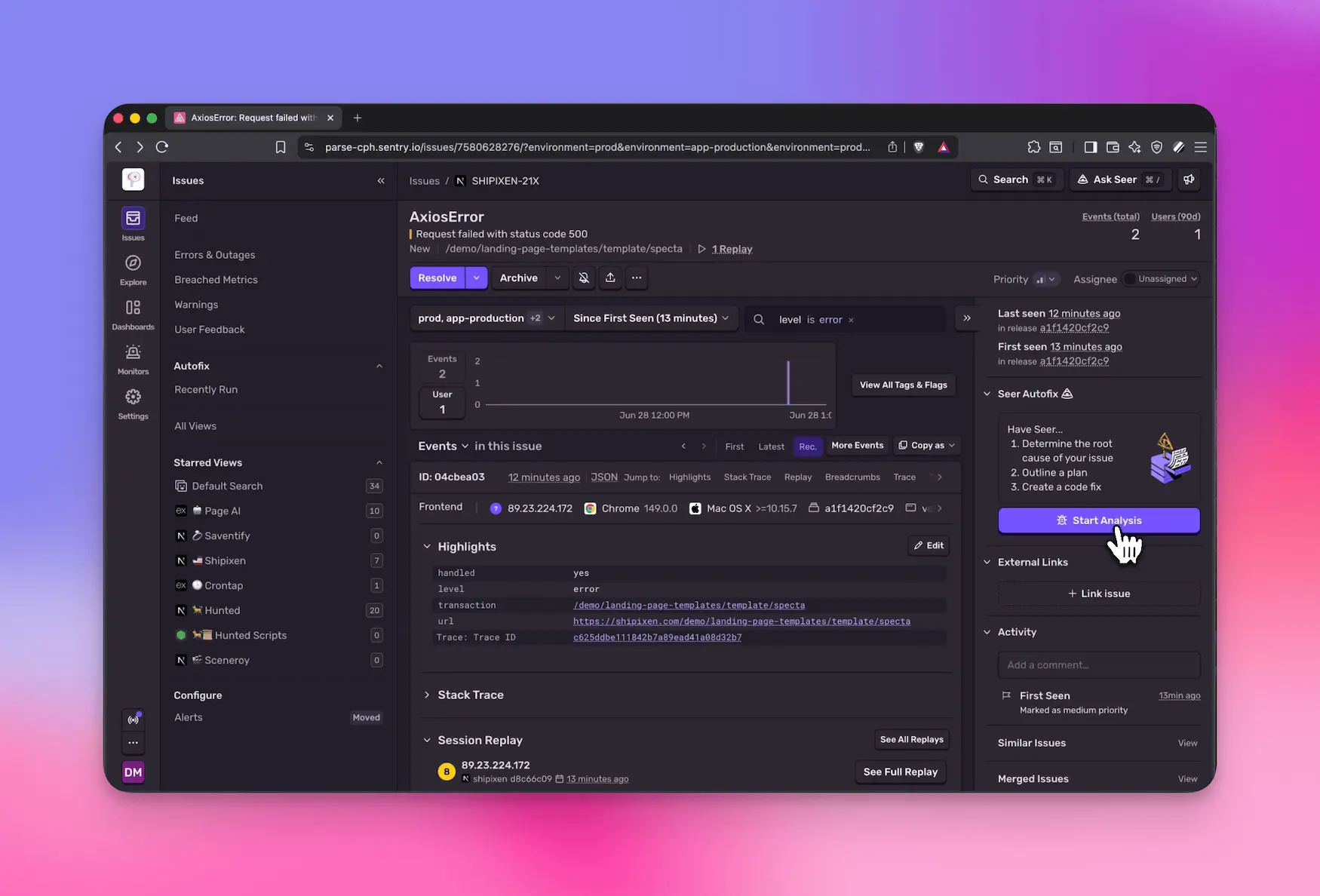Open the Hunted starred view
The height and width of the screenshot is (896, 1320).
[278, 610]
